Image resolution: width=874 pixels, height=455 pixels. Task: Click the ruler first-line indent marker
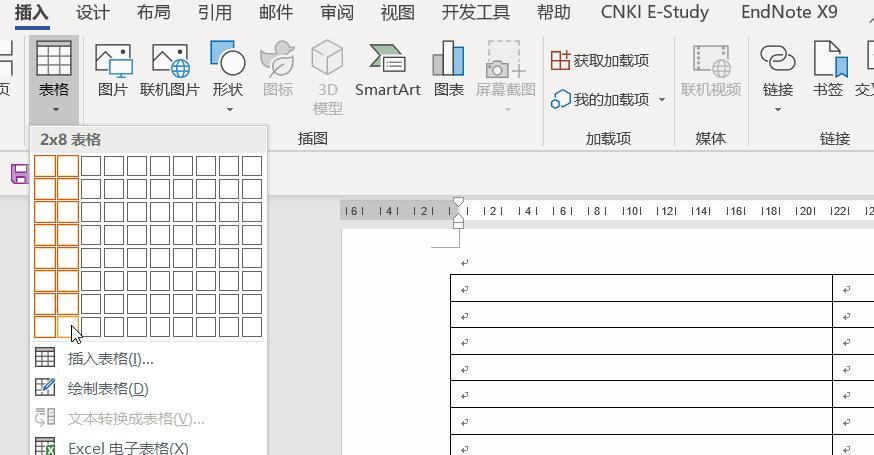pyautogui.click(x=458, y=202)
